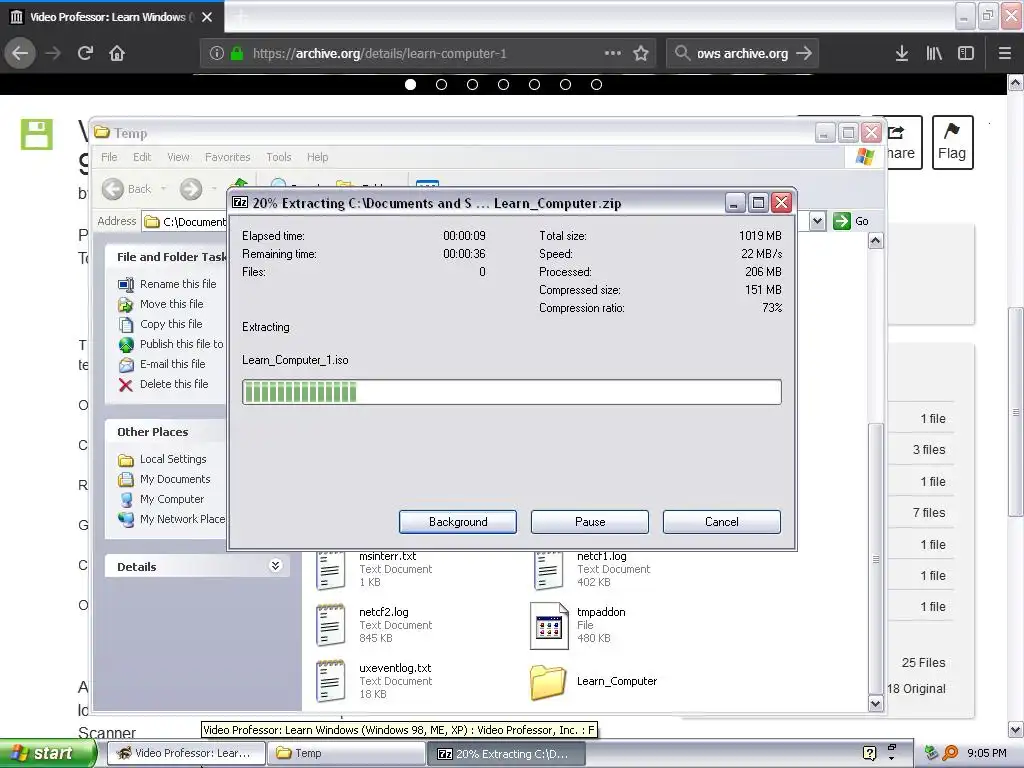Show site information icon in address bar
1024x768 pixels.
pyautogui.click(x=217, y=53)
